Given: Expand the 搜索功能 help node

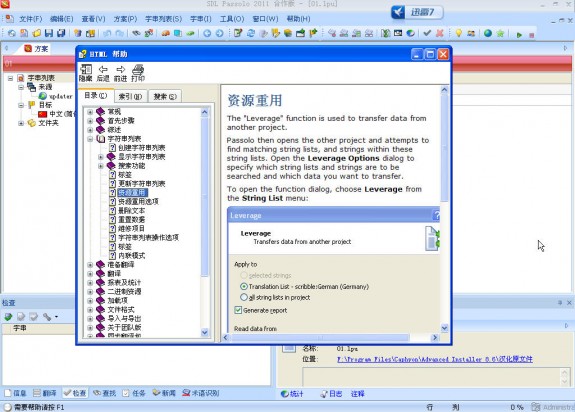Looking at the screenshot, I should (x=101, y=166).
